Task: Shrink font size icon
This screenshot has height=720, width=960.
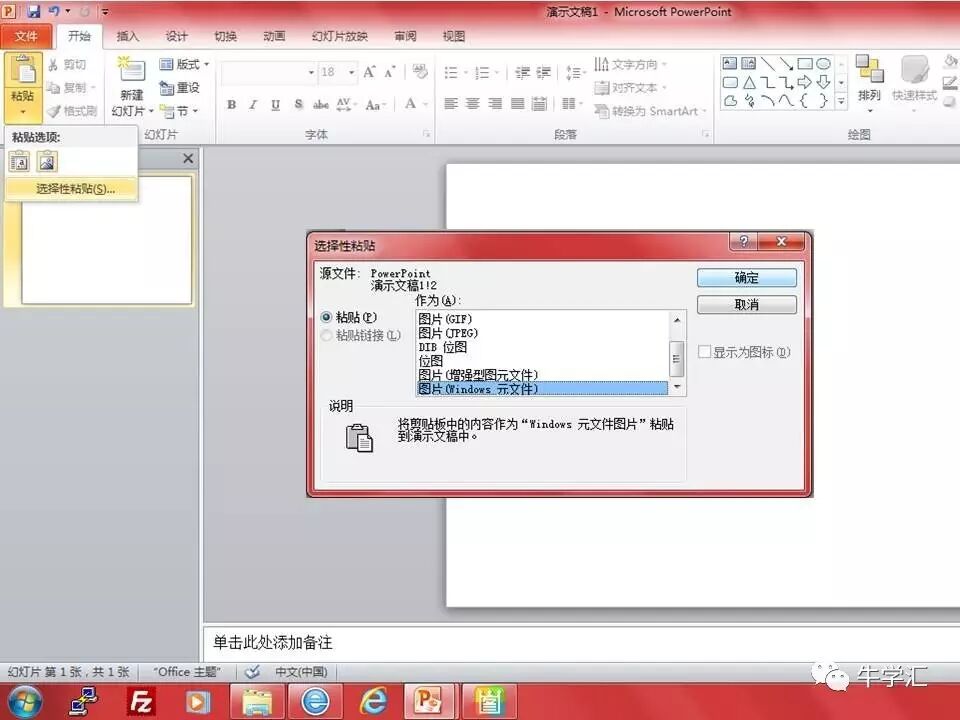Action: coord(390,72)
